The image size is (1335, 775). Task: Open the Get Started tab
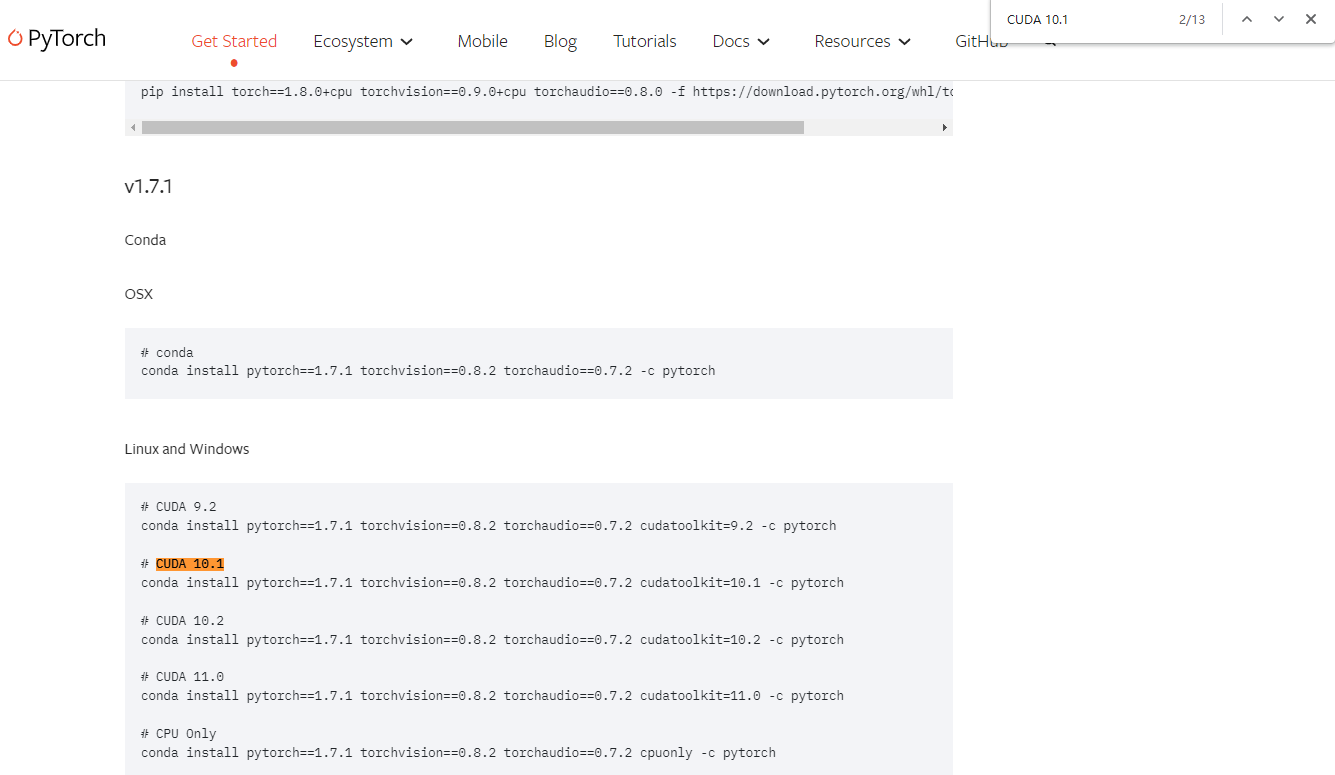pos(234,41)
